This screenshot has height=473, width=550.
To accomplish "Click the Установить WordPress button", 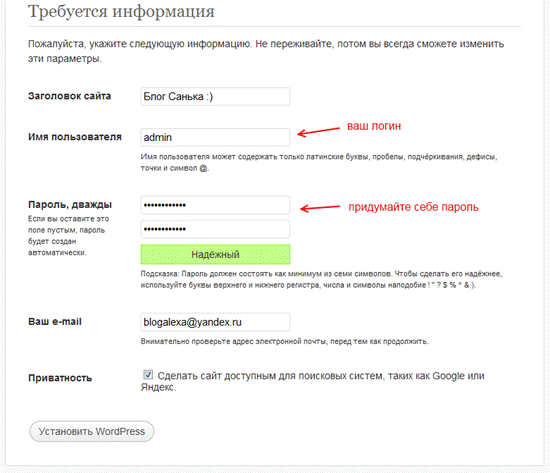I will pos(92,432).
